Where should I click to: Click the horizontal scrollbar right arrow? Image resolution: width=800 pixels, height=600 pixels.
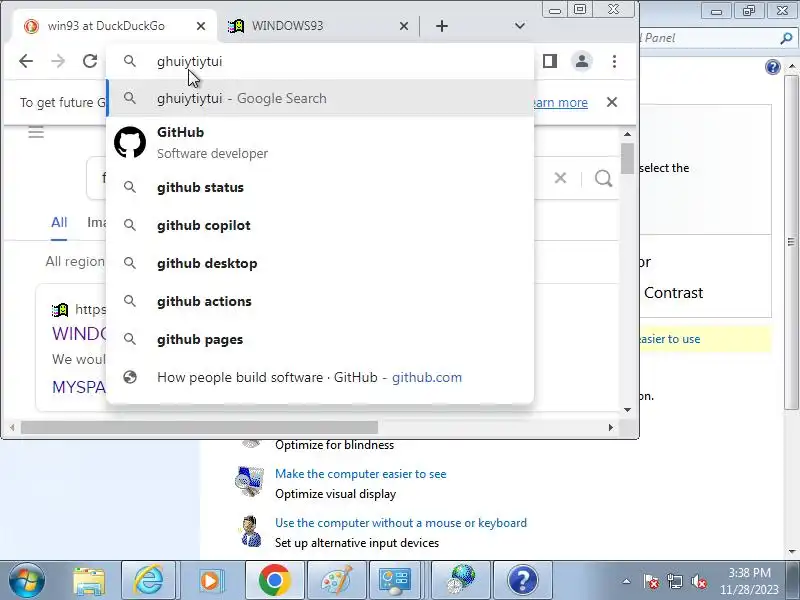(611, 428)
